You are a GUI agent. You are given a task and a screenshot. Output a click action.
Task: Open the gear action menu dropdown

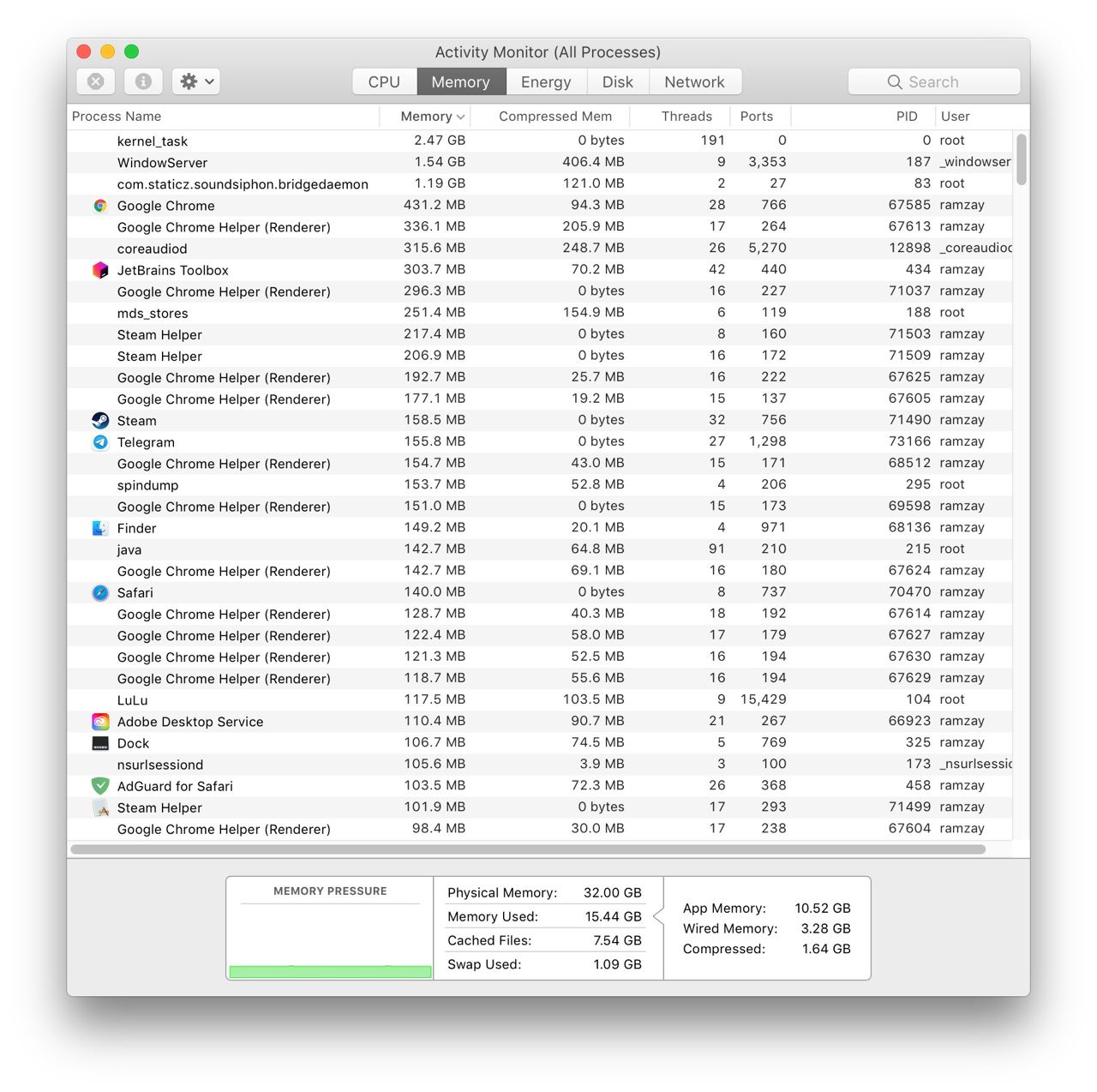[196, 81]
